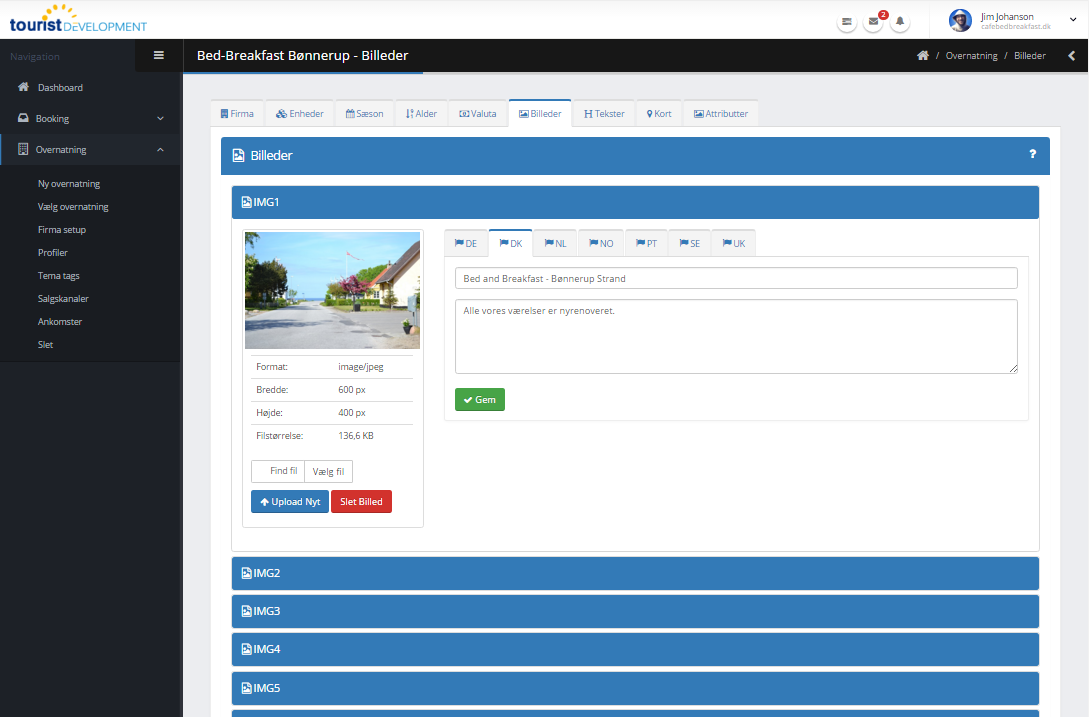Switch to the Tekster tab
Screen dimensions: 1089x717
[604, 114]
